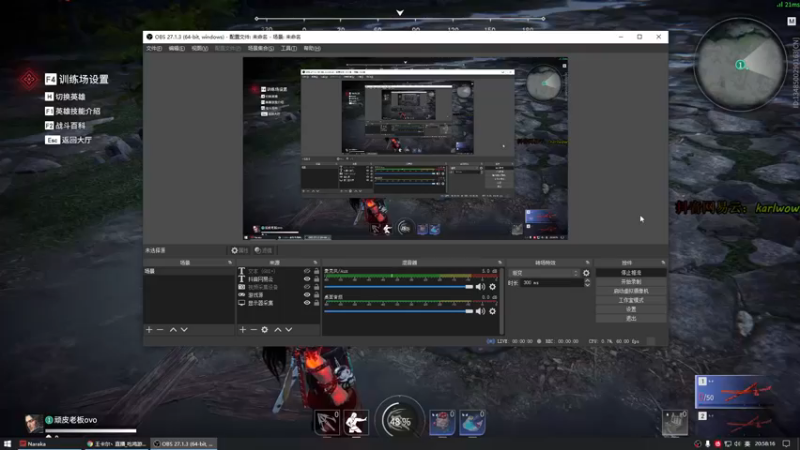
Task: Decrease transition duration with down stepper
Action: coord(587,285)
